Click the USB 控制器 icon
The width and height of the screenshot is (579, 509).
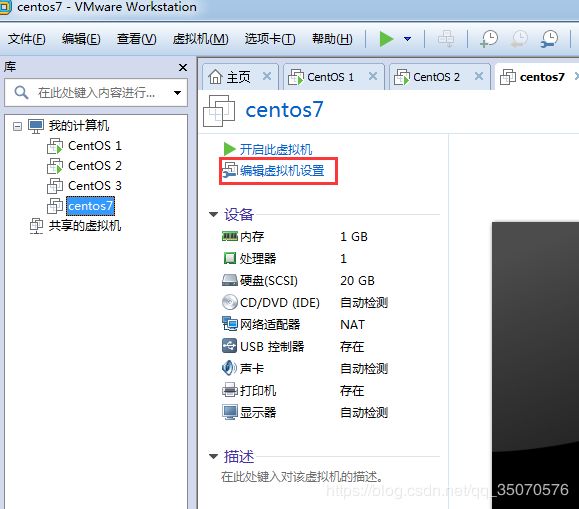click(230, 346)
